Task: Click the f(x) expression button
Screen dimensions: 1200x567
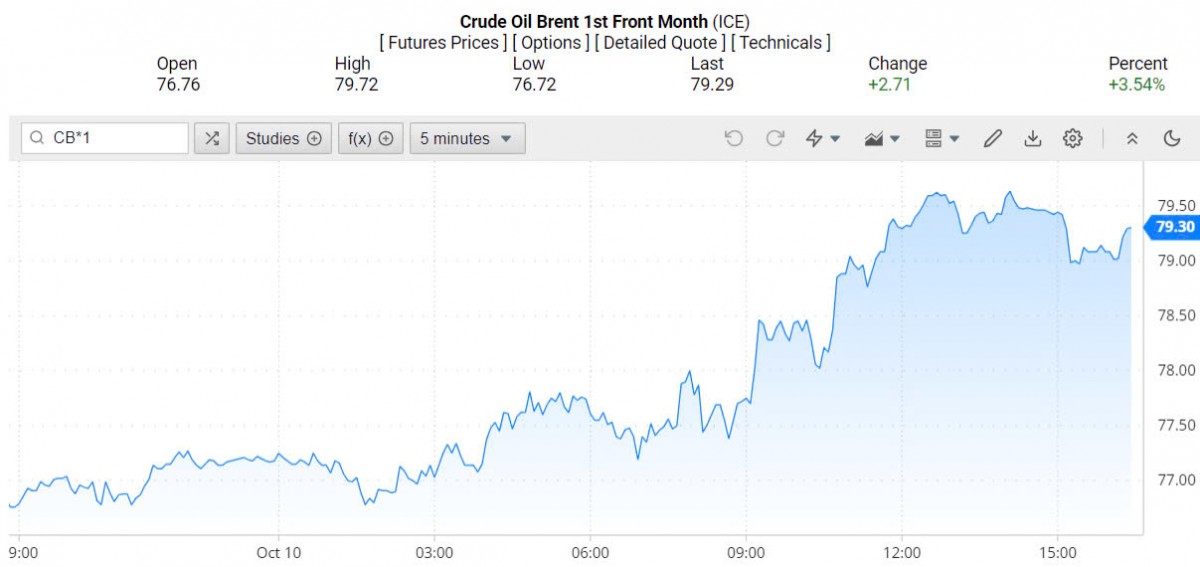Action: click(370, 139)
